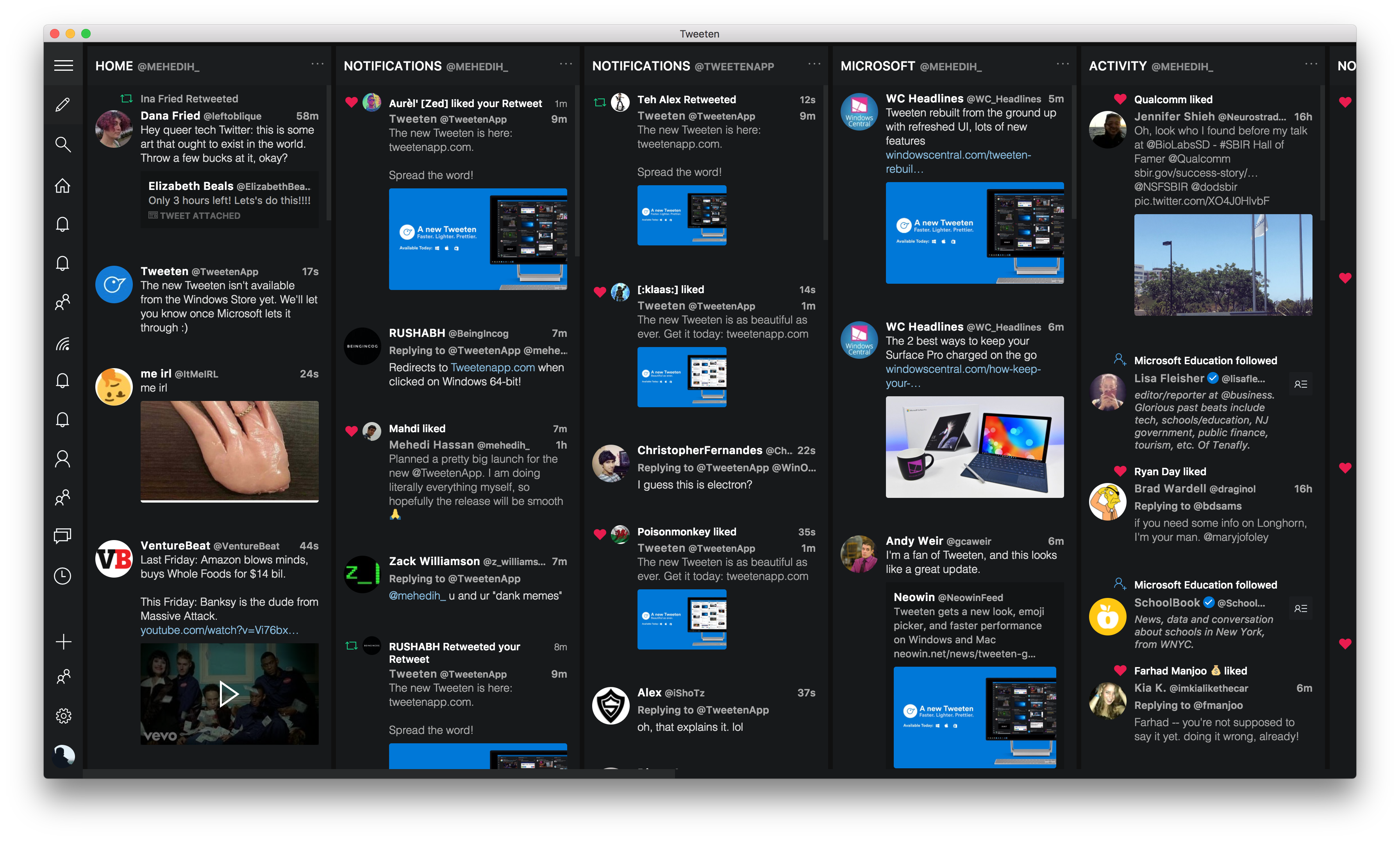1400x841 pixels.
Task: Click Alex @iShoTz shield avatar
Action: tap(611, 705)
